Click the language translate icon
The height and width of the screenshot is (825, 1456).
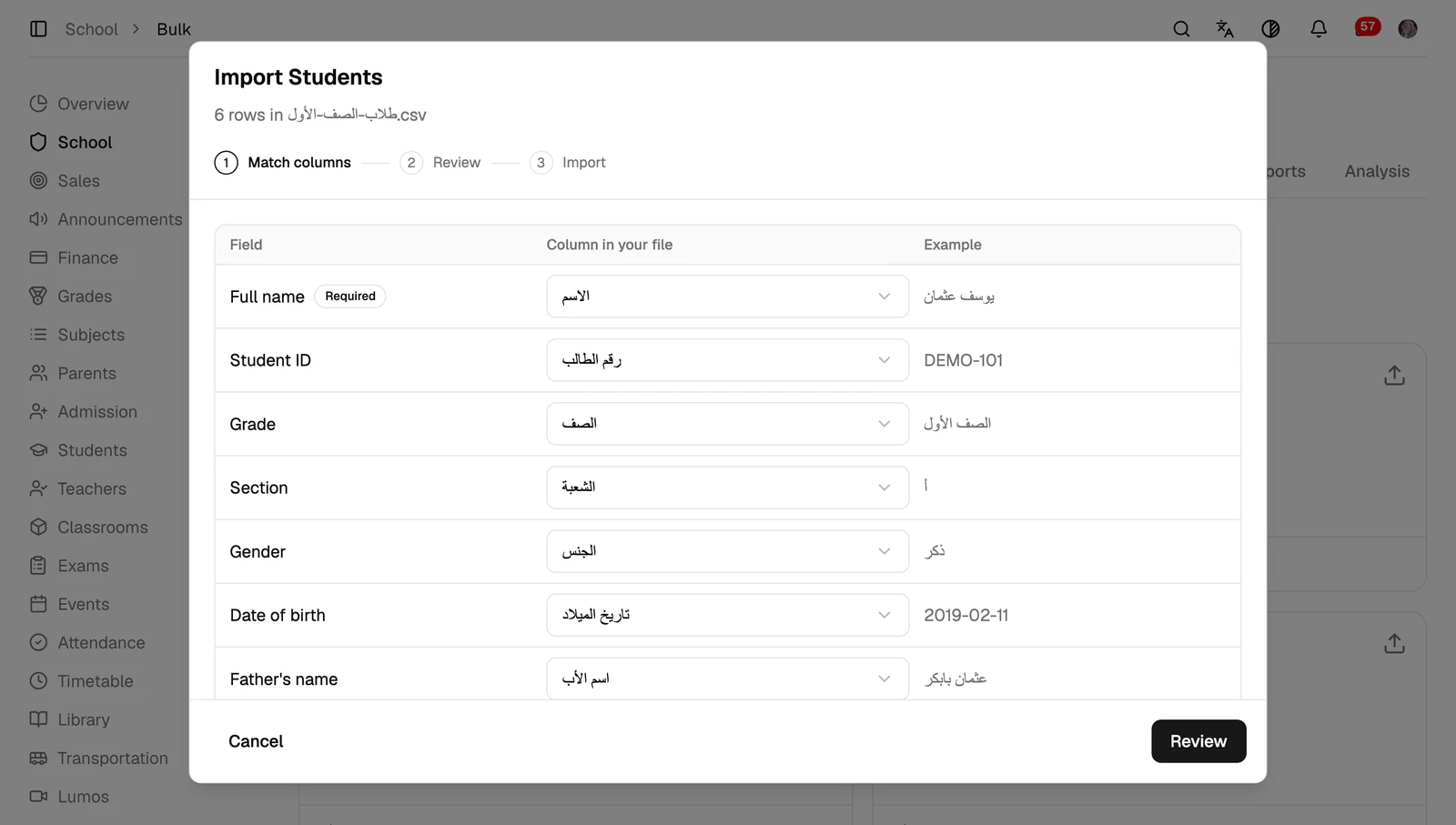[x=1225, y=29]
